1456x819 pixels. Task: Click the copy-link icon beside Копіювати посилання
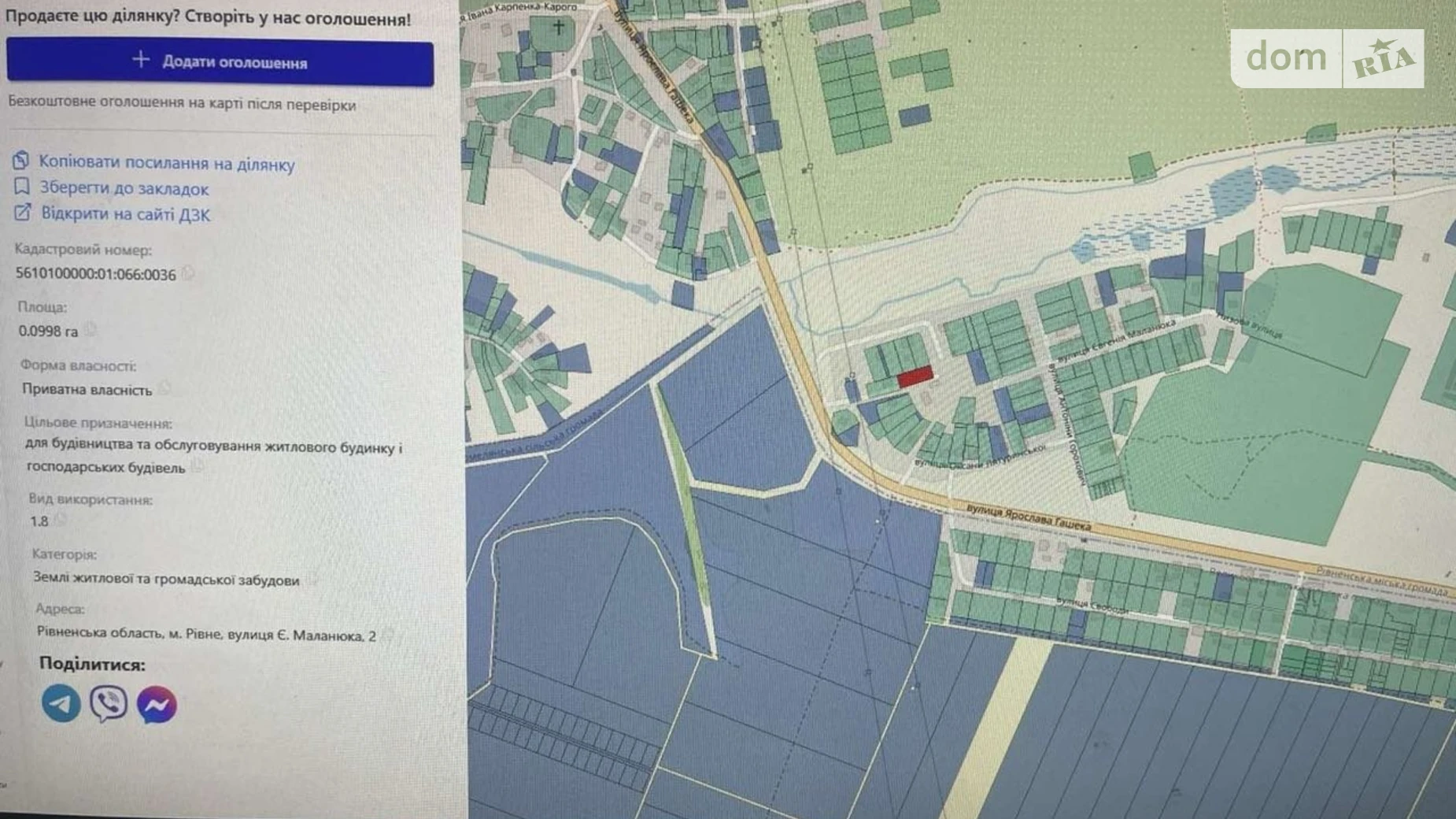pos(21,161)
